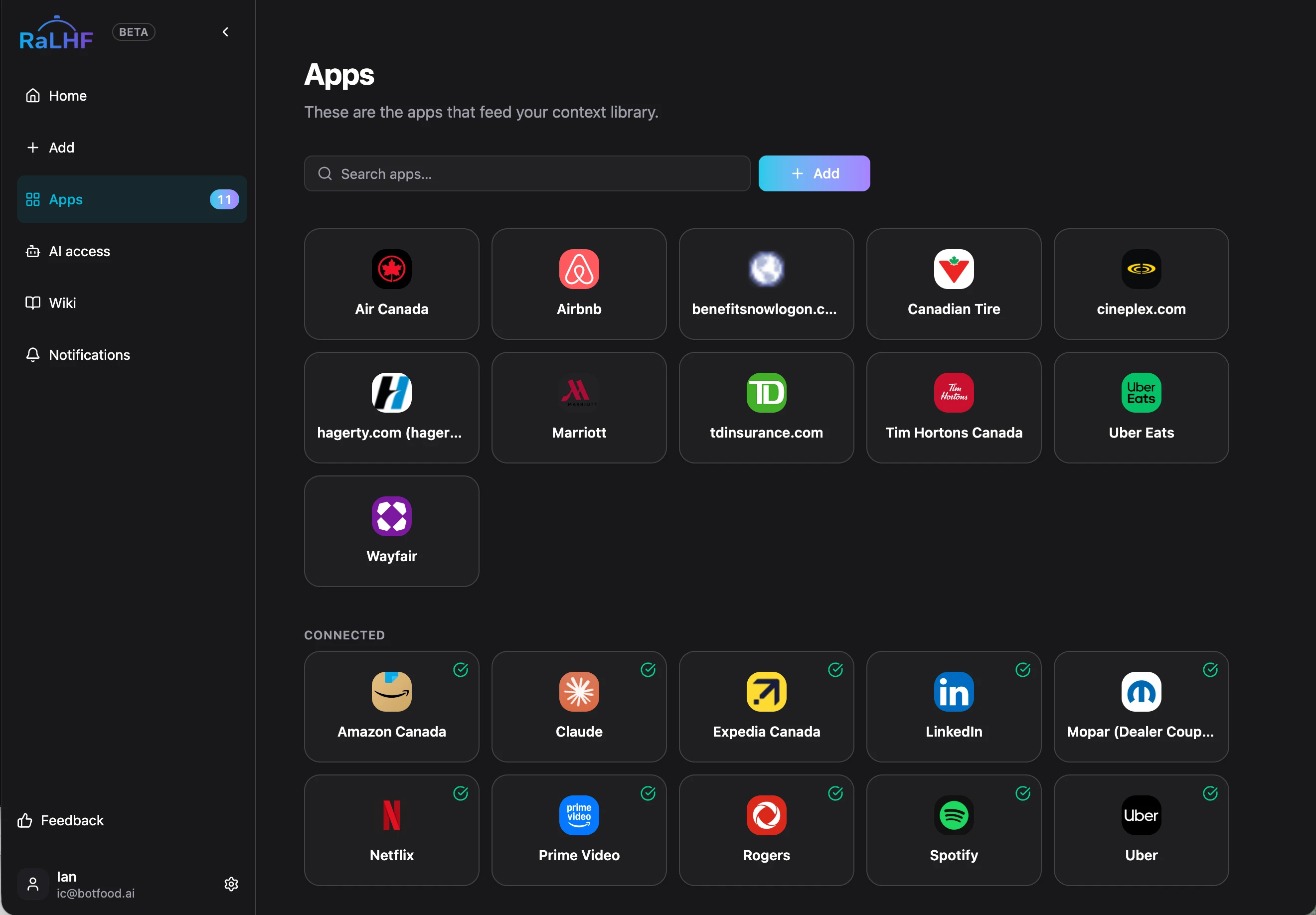Click the BETA badge
Image resolution: width=1316 pixels, height=915 pixels.
coord(134,32)
